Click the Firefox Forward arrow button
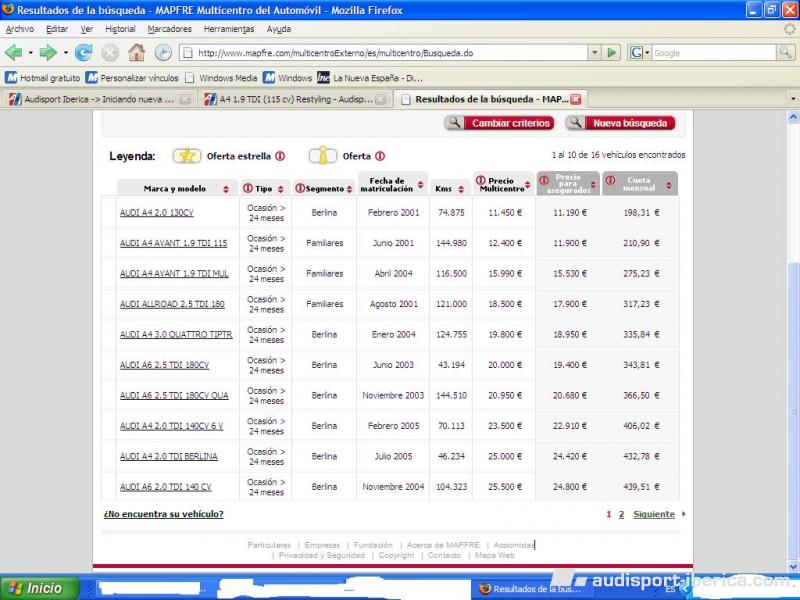The image size is (800, 600). point(48,53)
